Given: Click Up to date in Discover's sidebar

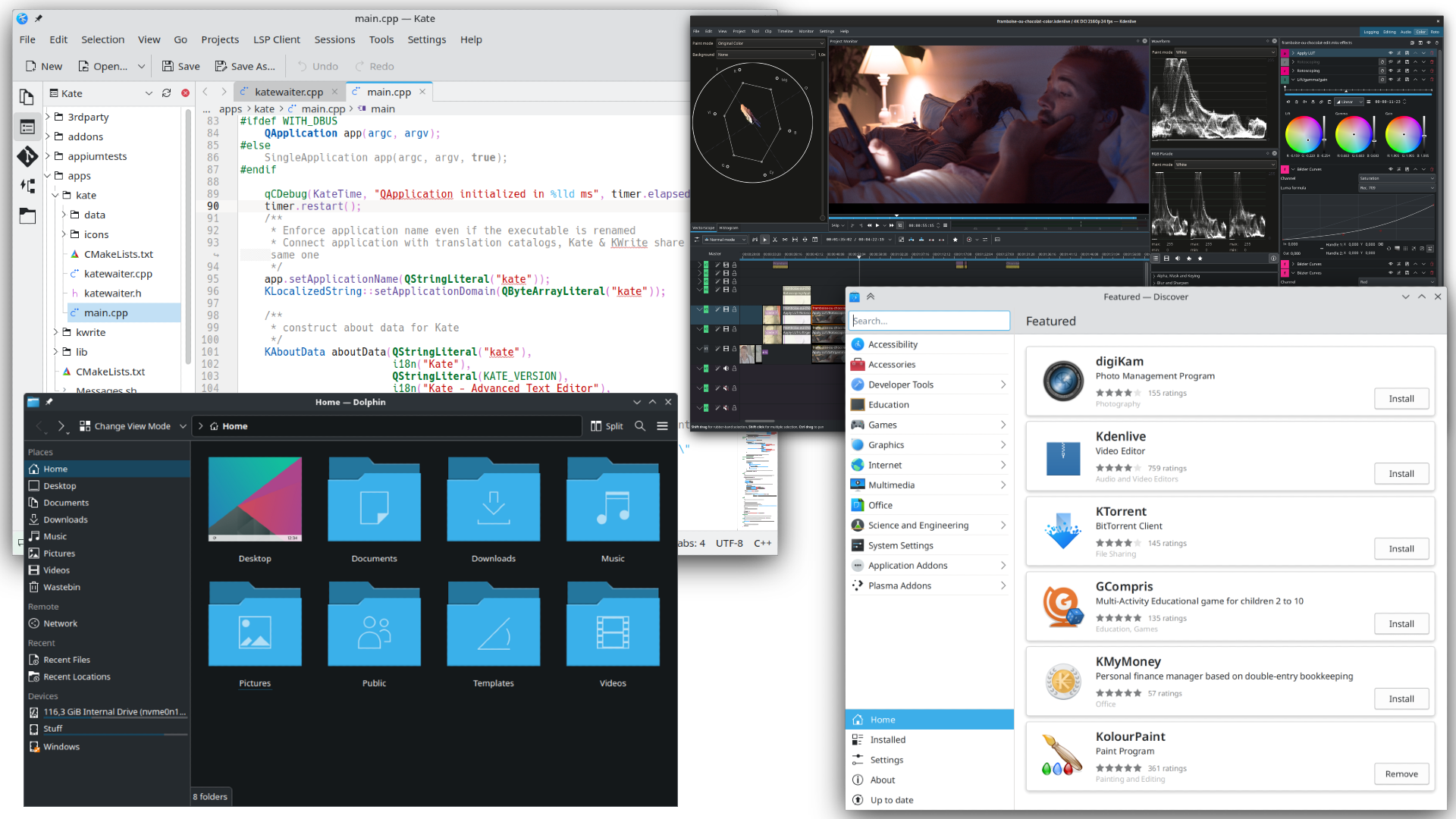Looking at the screenshot, I should point(930,800).
